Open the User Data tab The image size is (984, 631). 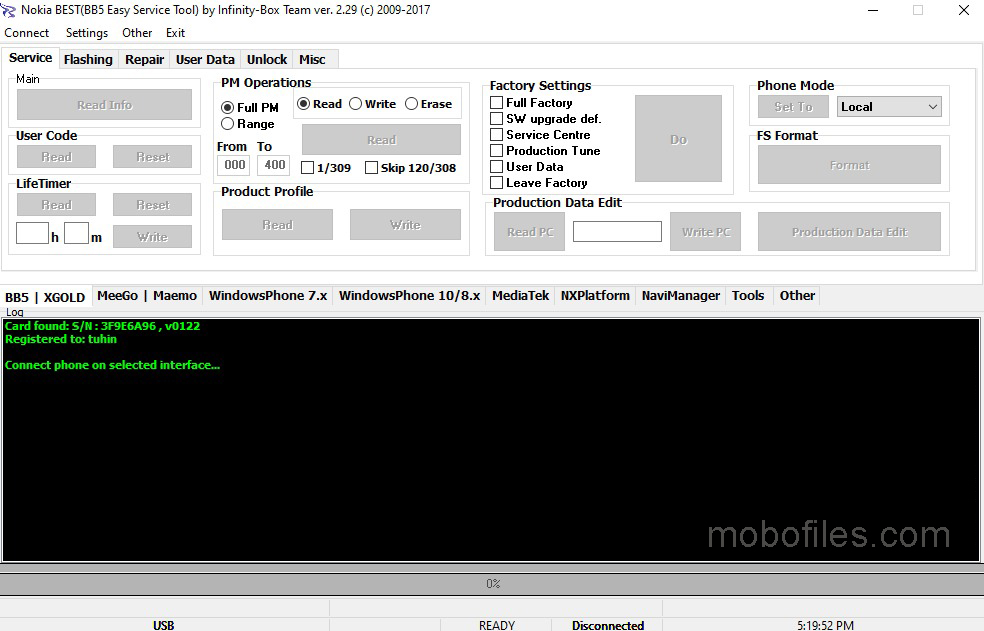tap(205, 60)
